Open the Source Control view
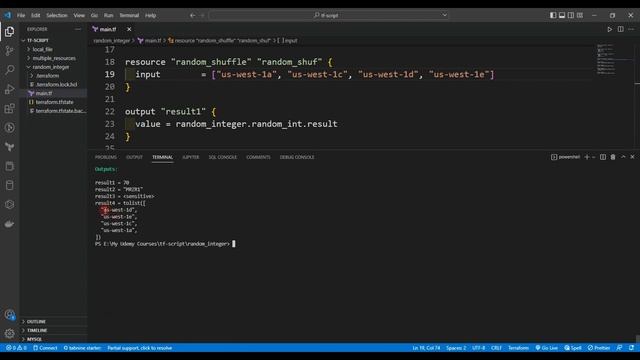 click(x=9, y=51)
